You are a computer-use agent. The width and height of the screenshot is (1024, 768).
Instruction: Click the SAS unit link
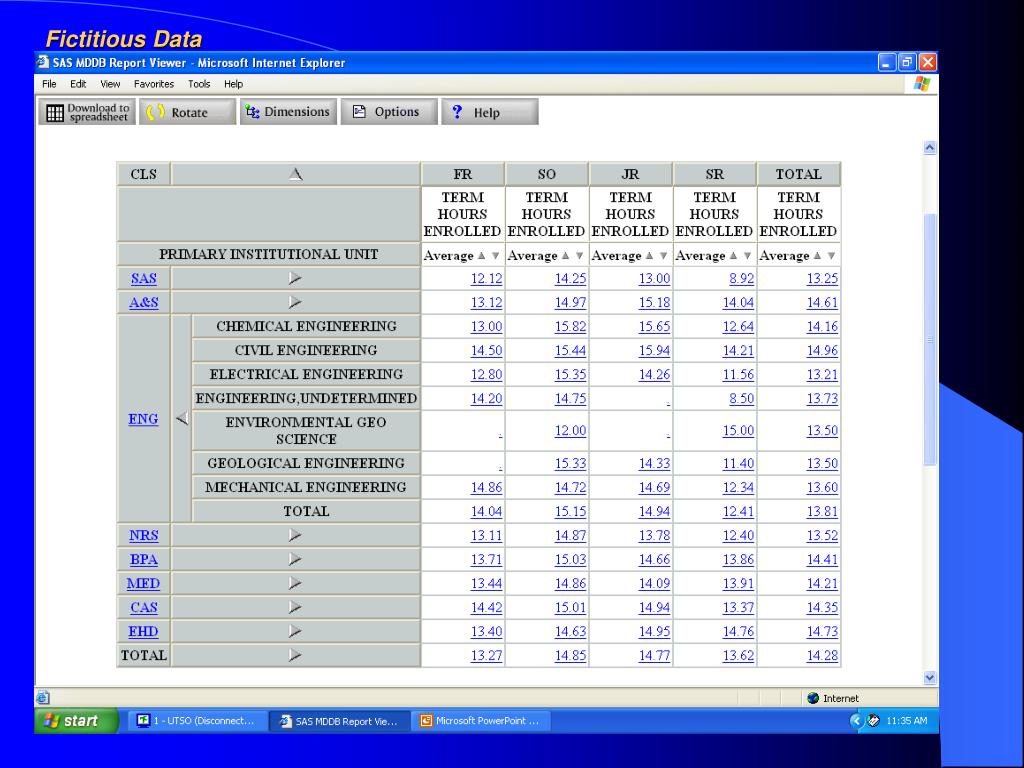click(144, 279)
